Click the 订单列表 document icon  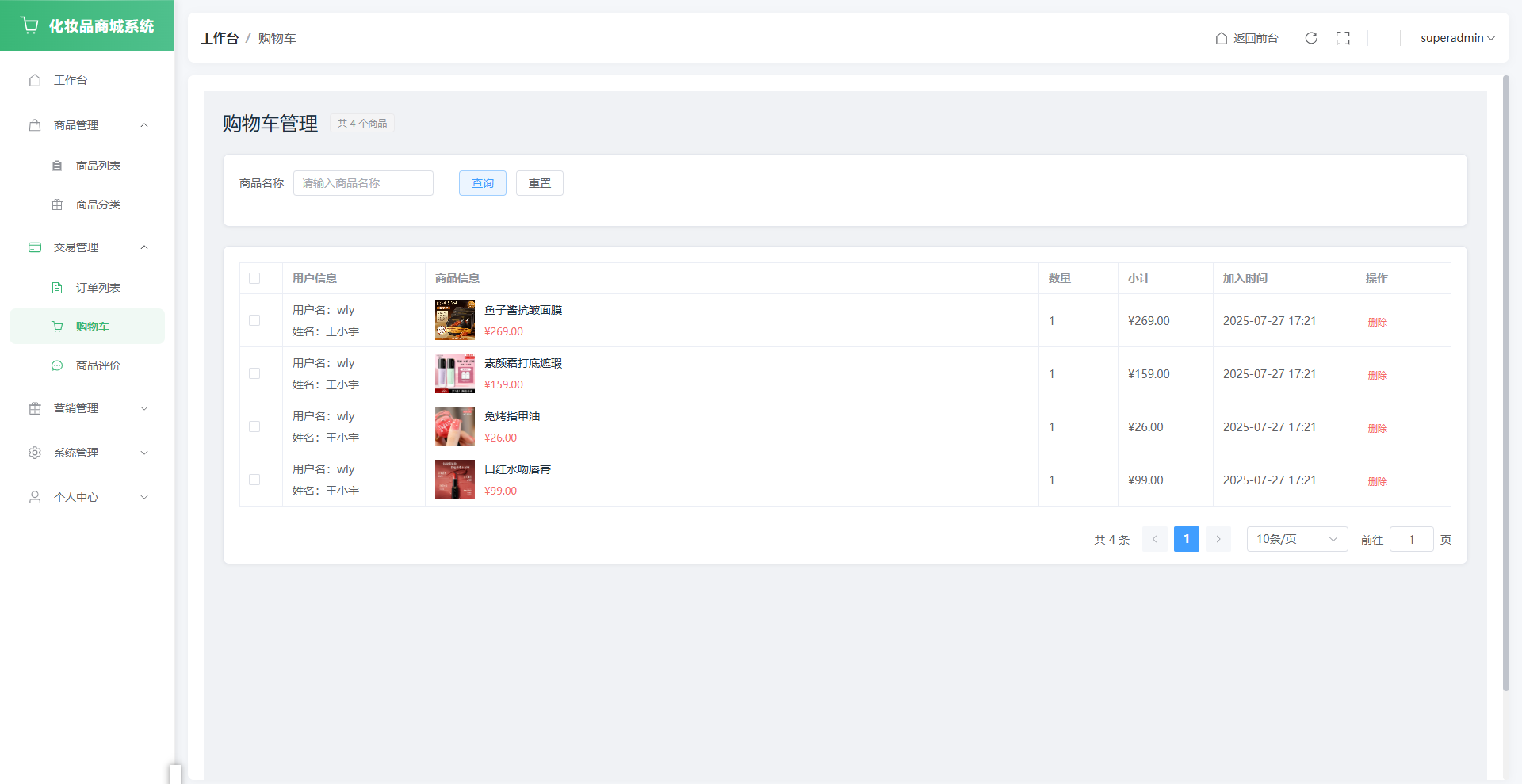click(x=57, y=288)
